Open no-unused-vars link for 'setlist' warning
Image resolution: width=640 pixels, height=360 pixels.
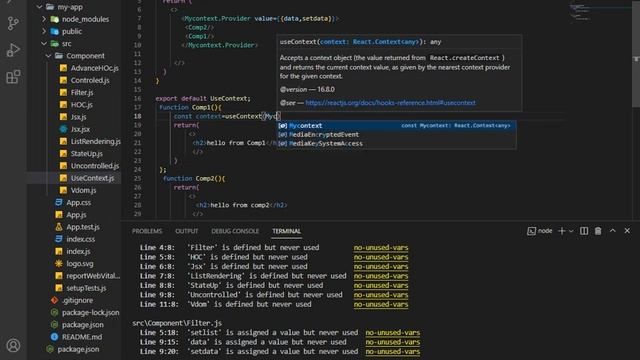point(393,333)
